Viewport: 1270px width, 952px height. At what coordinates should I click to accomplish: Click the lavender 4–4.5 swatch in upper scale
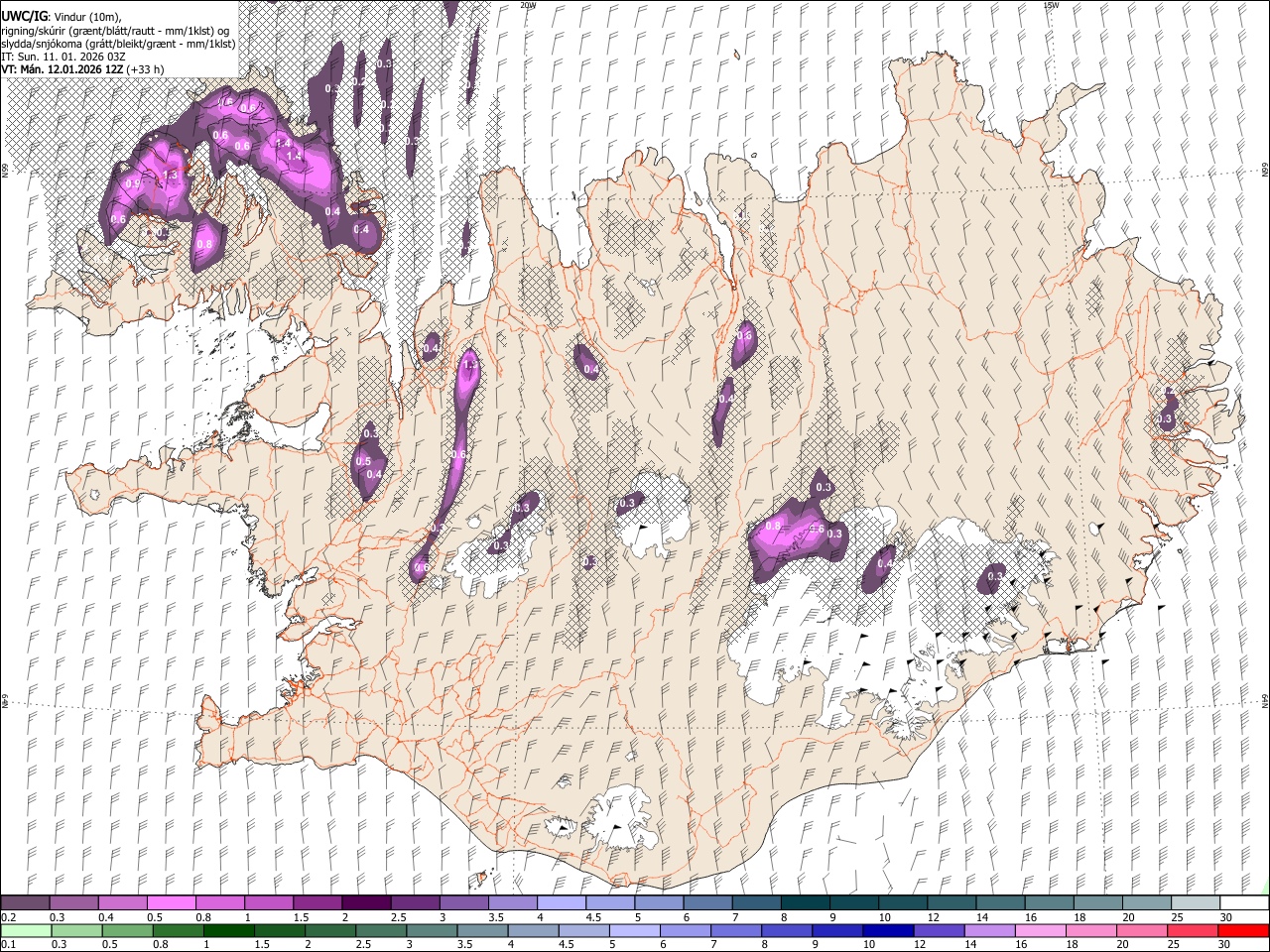[561, 903]
